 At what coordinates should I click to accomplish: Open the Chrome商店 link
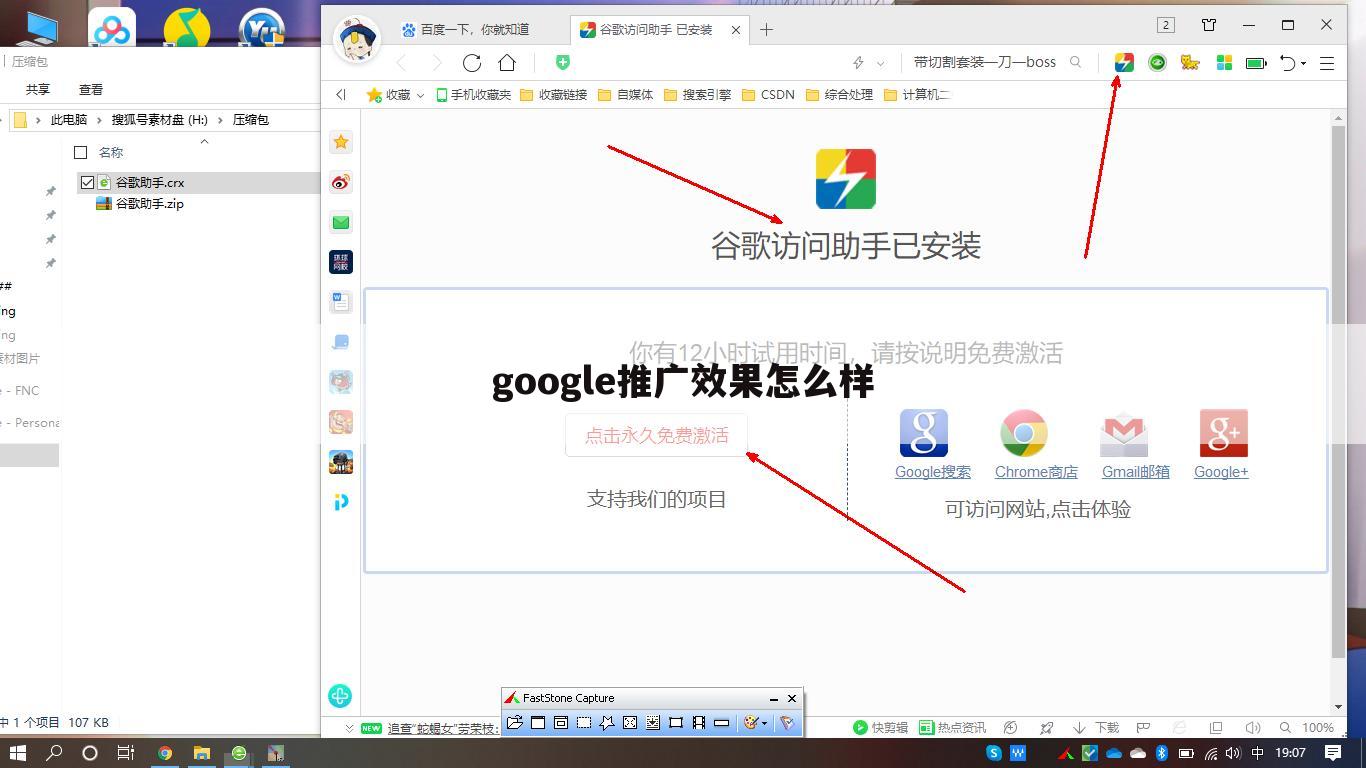[x=1036, y=471]
